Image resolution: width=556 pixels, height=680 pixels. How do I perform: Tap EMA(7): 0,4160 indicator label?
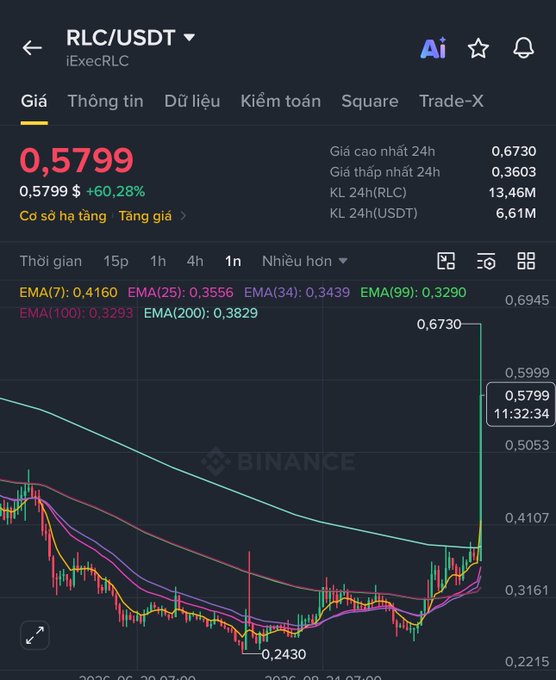69,292
